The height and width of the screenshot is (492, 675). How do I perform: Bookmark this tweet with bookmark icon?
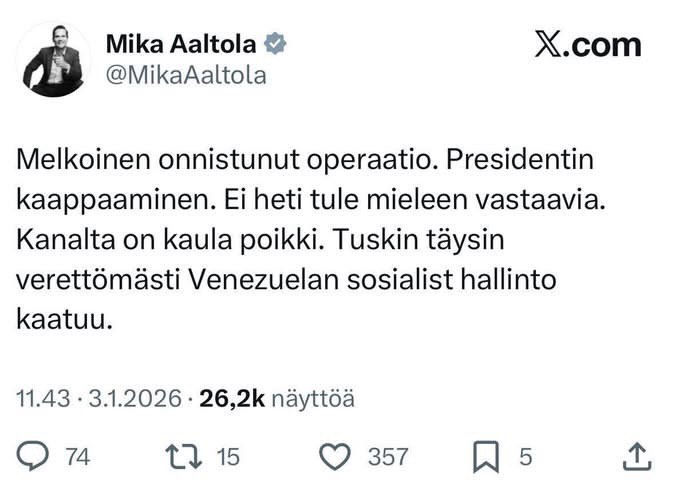coord(486,457)
